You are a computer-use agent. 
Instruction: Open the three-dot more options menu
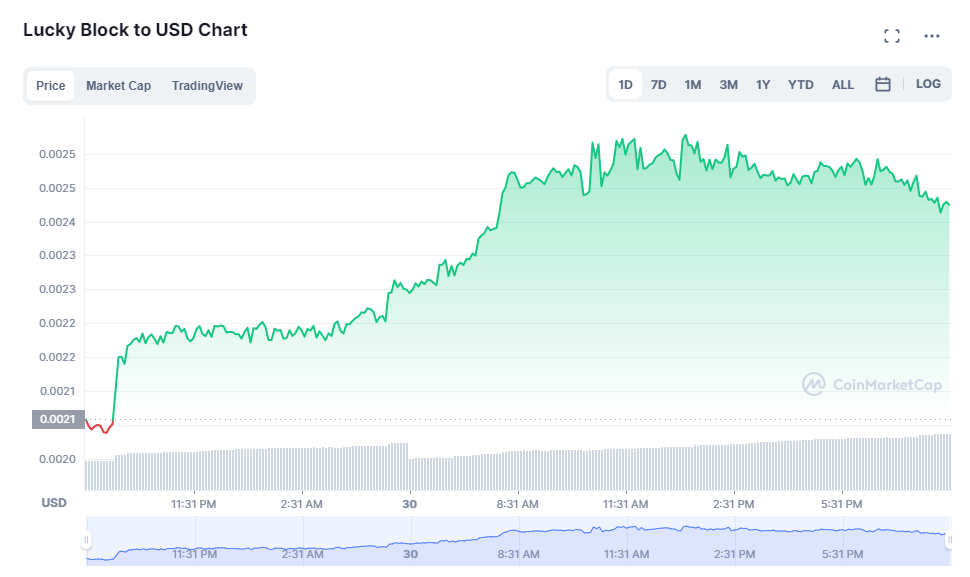tap(932, 36)
